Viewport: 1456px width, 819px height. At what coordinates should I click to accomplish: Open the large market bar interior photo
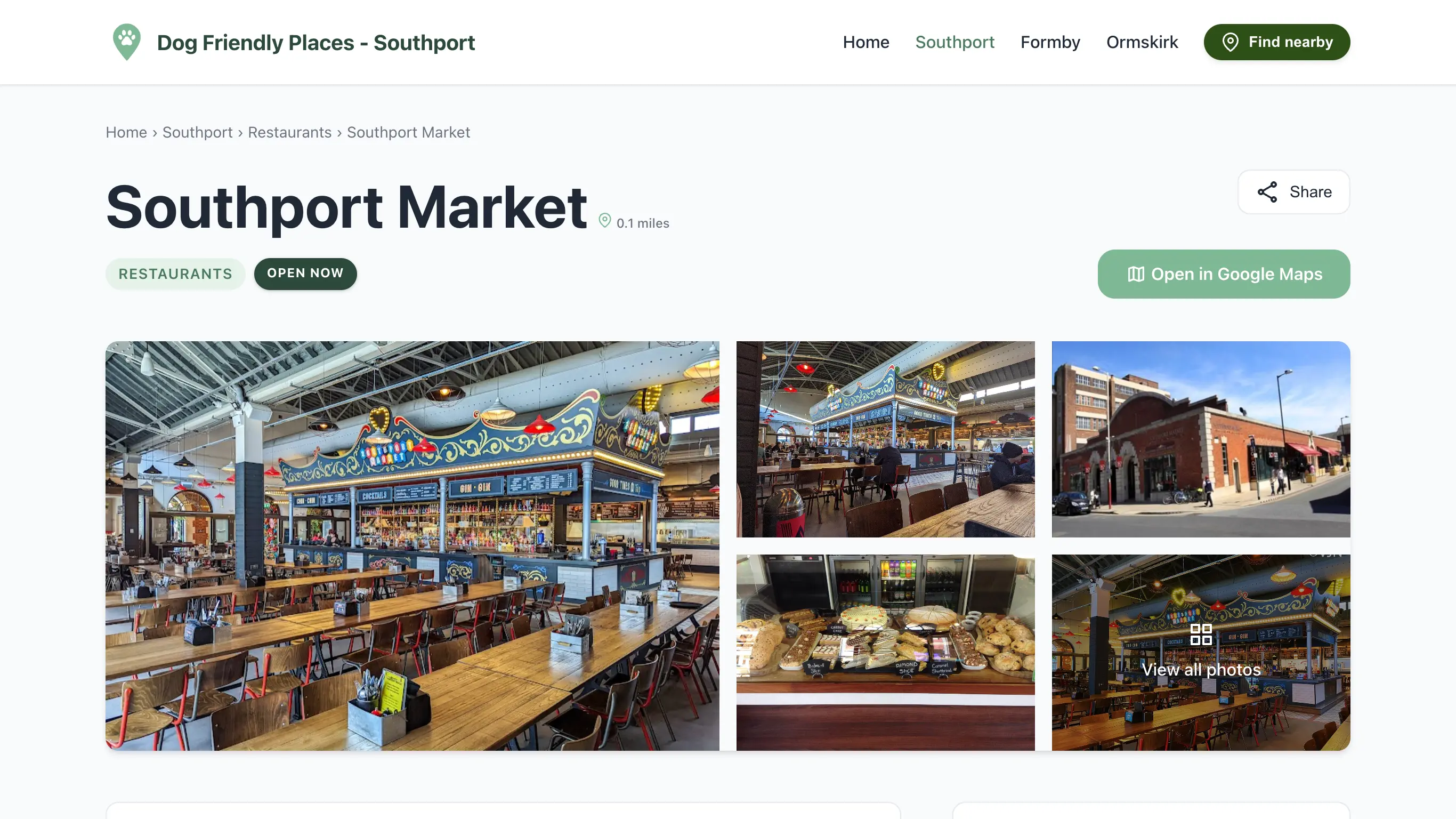(x=412, y=546)
